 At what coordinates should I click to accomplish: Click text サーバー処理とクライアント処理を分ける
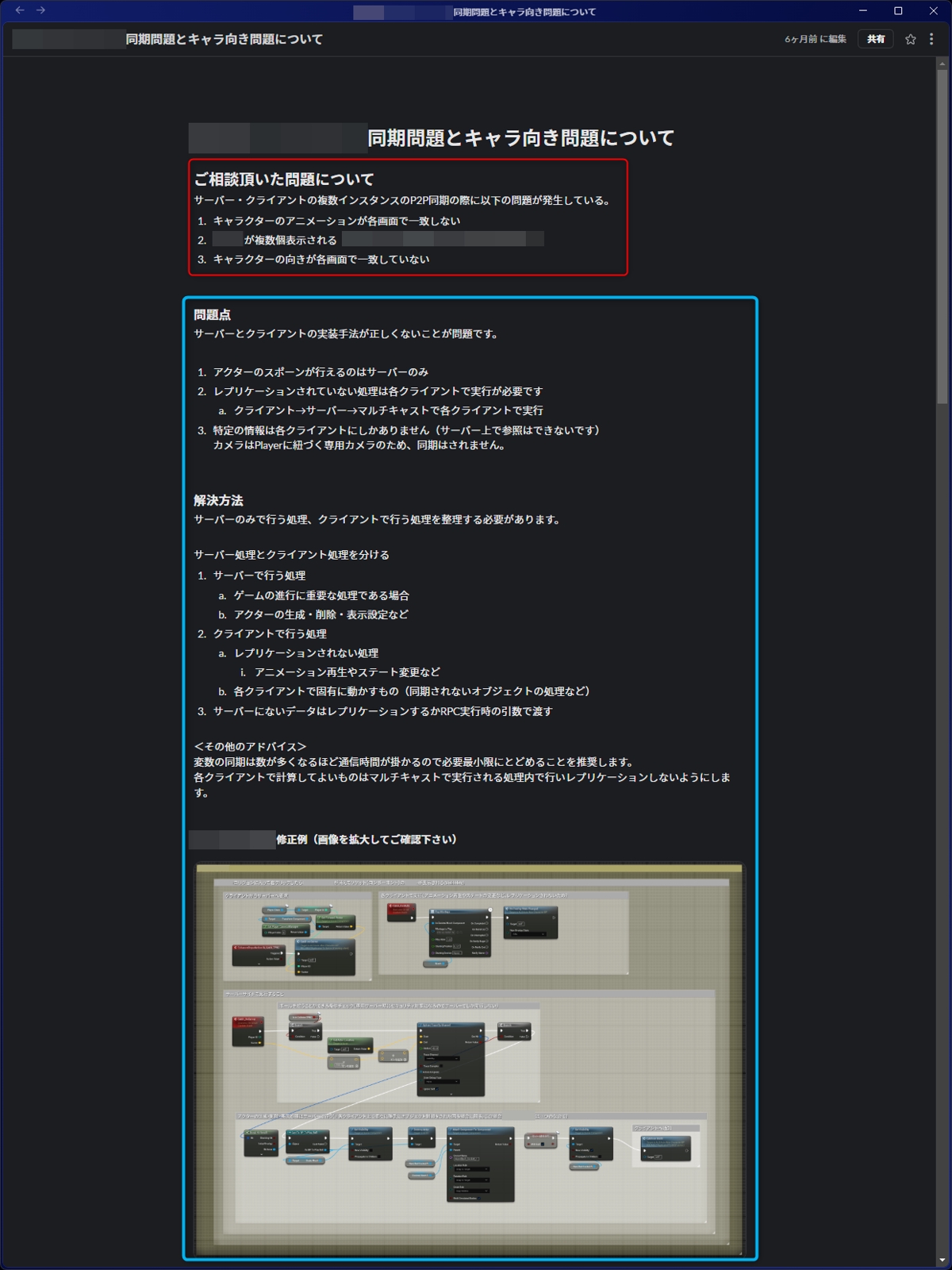pyautogui.click(x=292, y=555)
